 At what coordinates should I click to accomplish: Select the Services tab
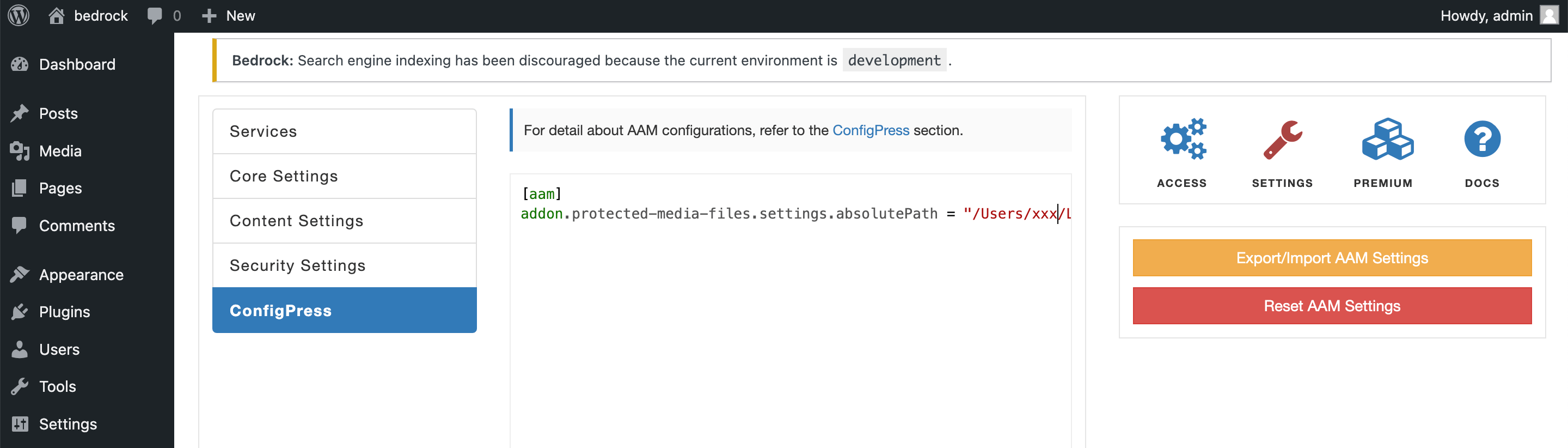[345, 131]
